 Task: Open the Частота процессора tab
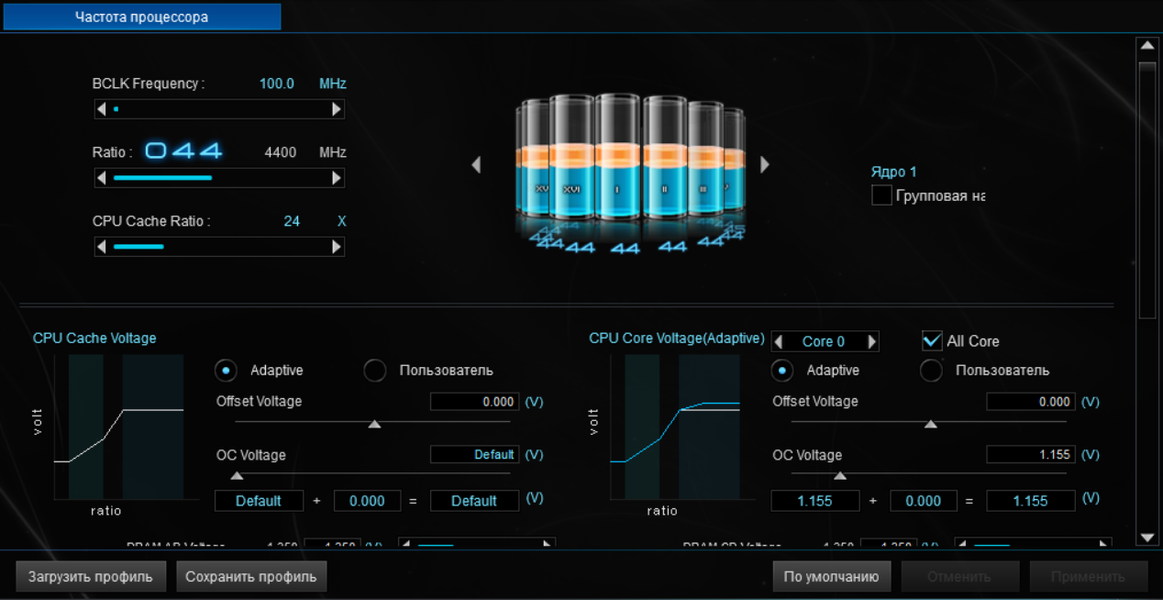click(141, 16)
